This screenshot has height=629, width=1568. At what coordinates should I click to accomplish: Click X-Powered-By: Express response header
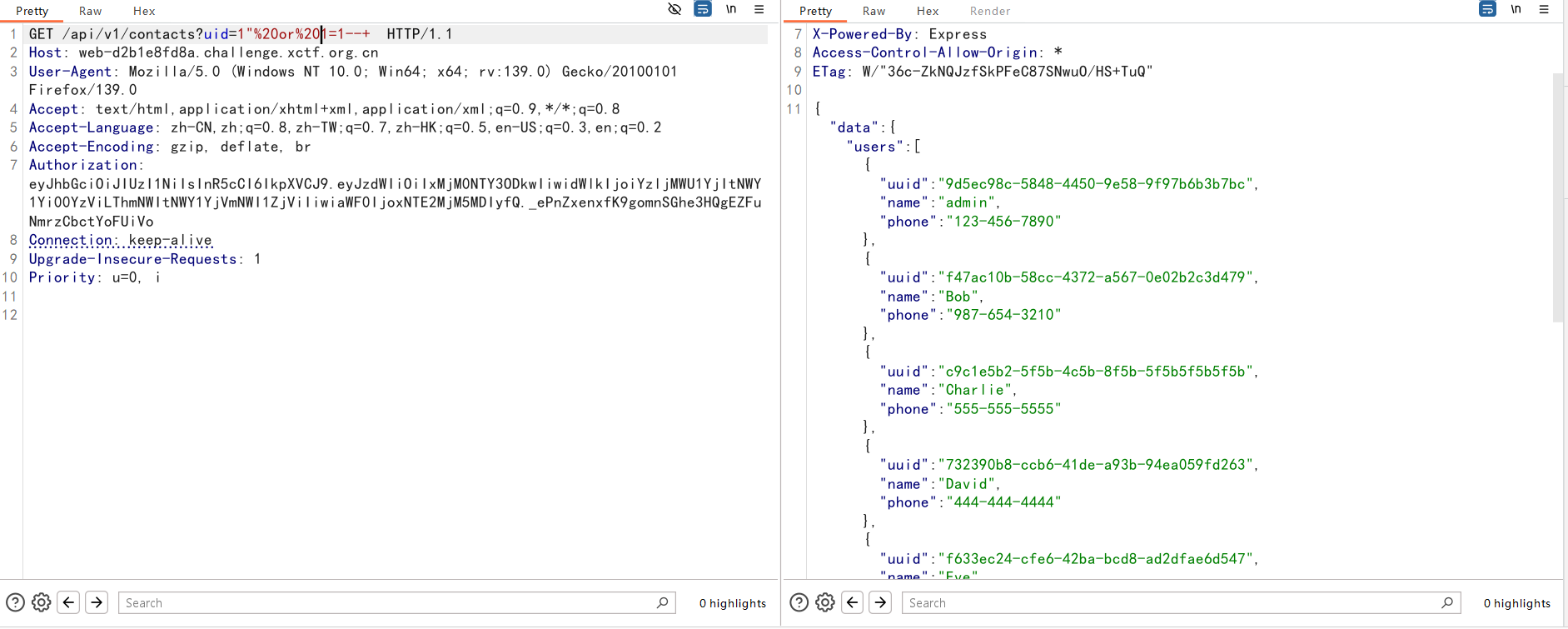[899, 34]
